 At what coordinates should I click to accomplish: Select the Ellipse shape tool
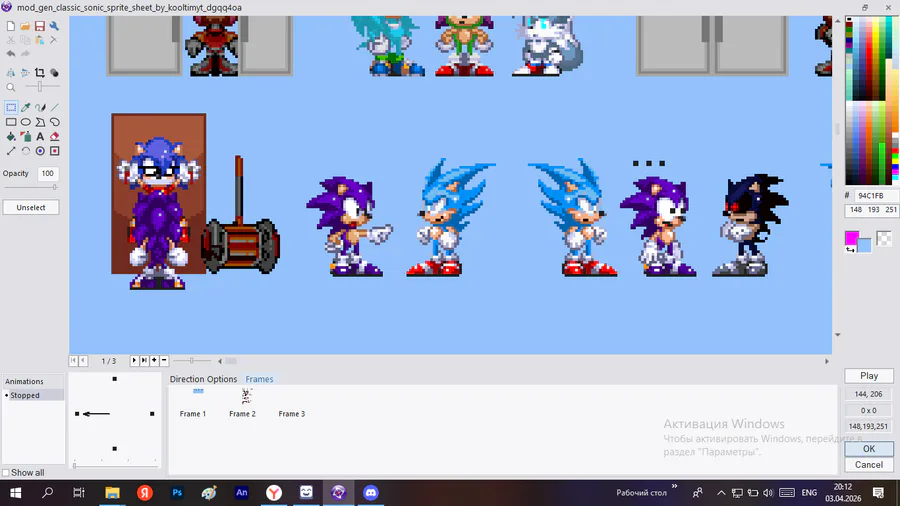[26, 122]
